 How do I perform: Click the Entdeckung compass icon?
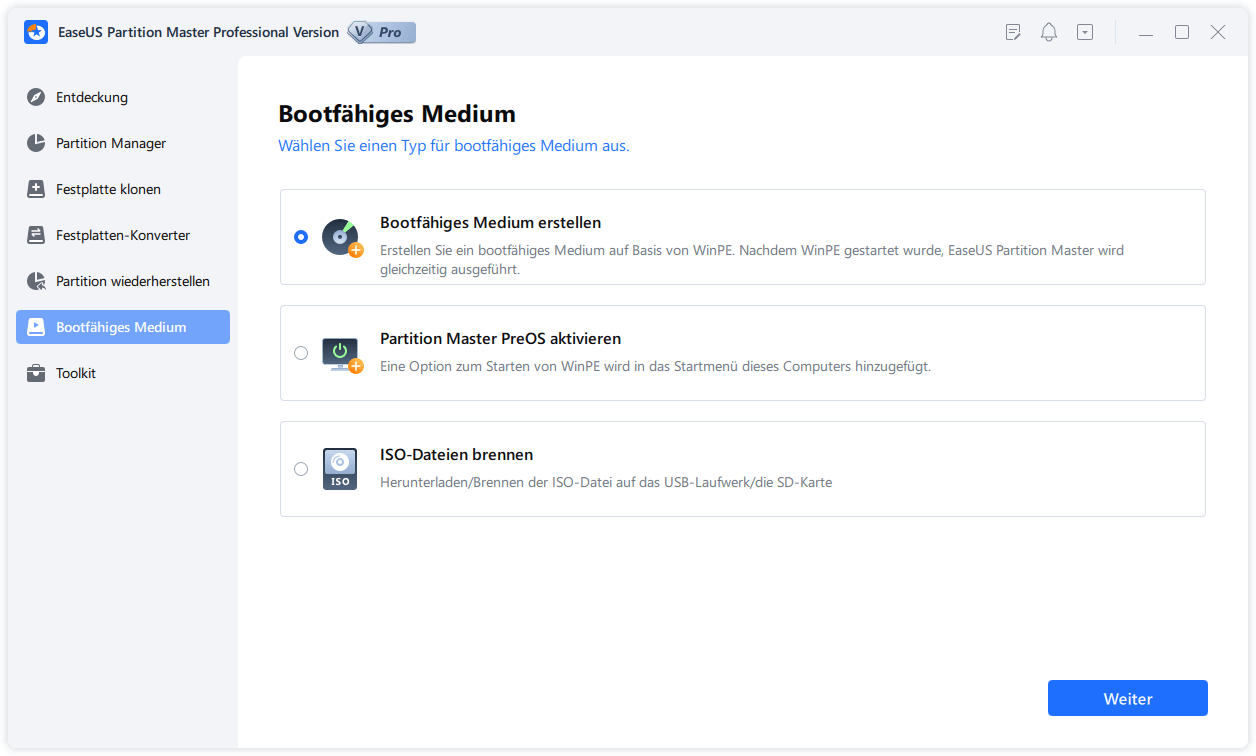click(36, 97)
